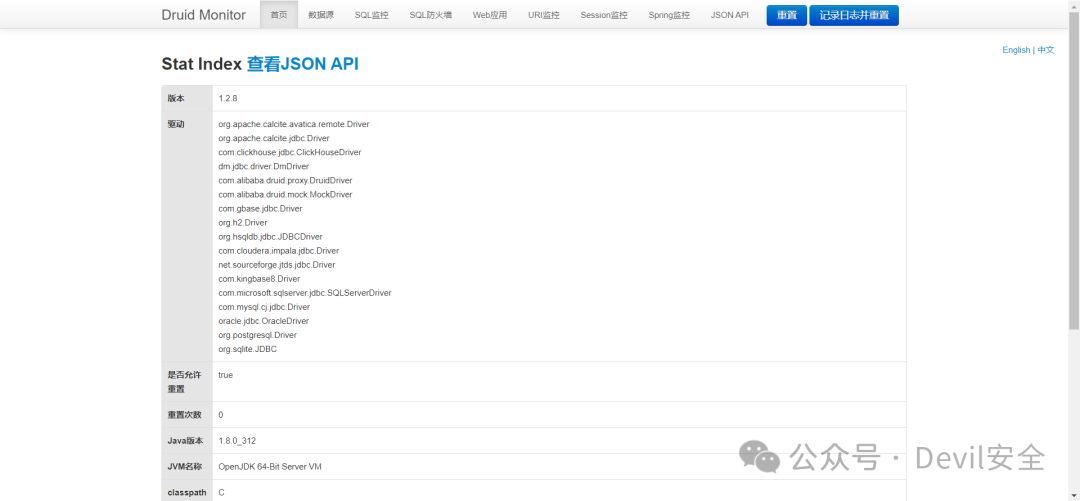Click the 重置次数 row label

point(185,415)
